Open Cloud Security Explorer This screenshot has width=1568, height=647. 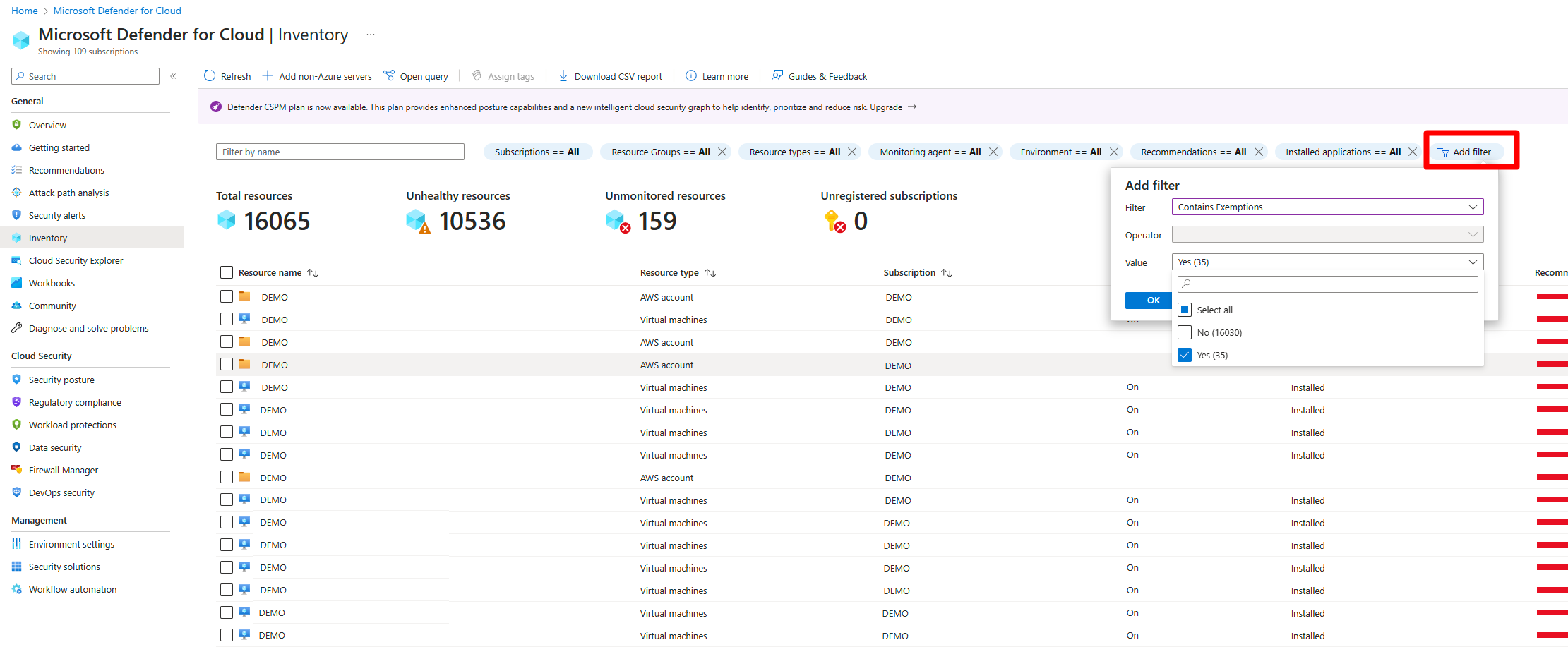pyautogui.click(x=76, y=260)
